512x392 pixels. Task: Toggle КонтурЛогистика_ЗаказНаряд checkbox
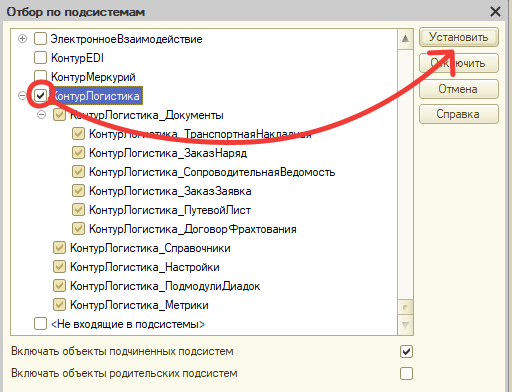[78, 153]
